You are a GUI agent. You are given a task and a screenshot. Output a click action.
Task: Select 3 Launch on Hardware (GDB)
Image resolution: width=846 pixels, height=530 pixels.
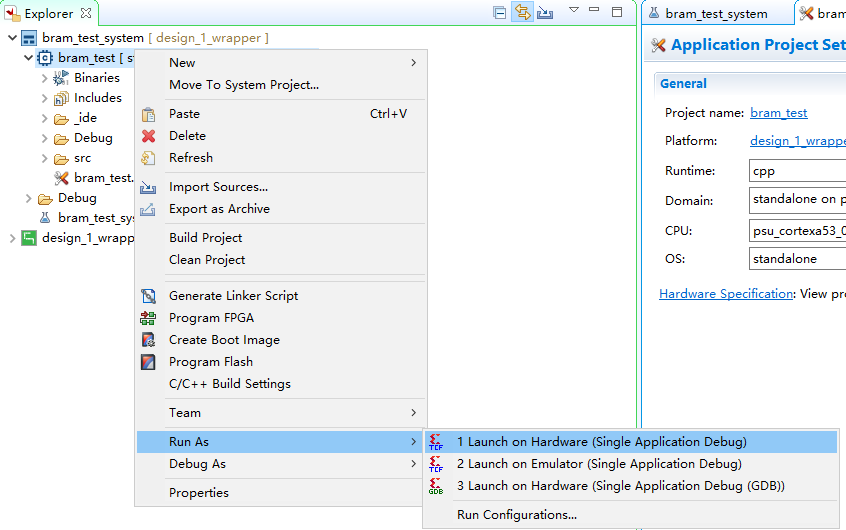(631, 486)
